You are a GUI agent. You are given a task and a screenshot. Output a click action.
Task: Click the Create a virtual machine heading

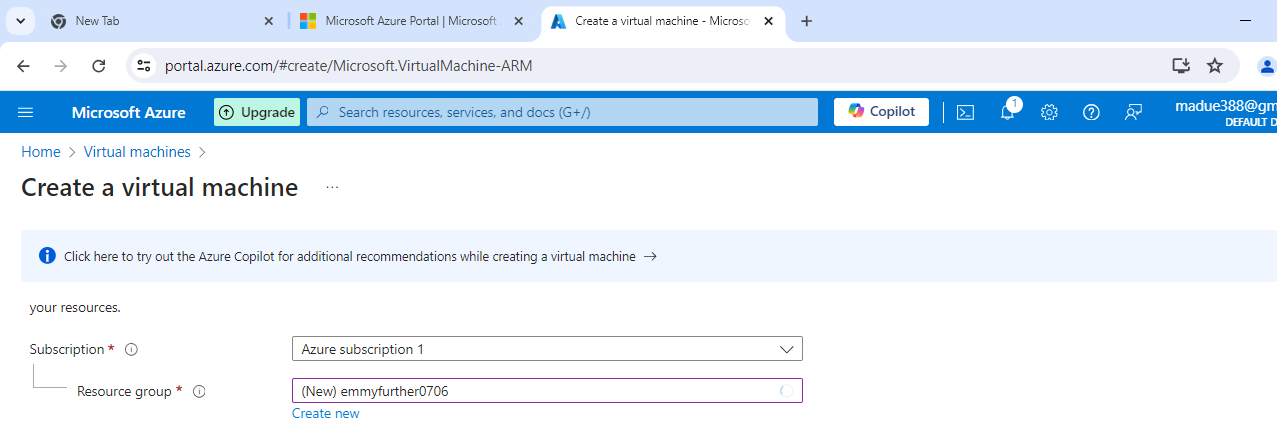coord(160,187)
